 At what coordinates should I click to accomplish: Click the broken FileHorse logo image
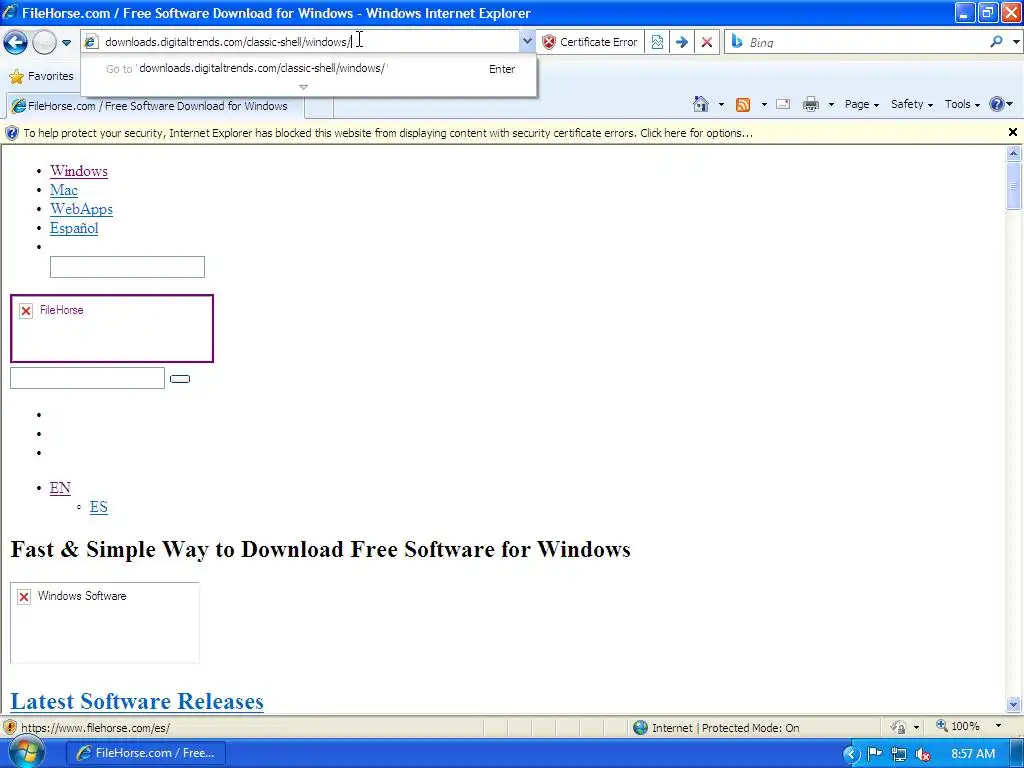pyautogui.click(x=112, y=328)
